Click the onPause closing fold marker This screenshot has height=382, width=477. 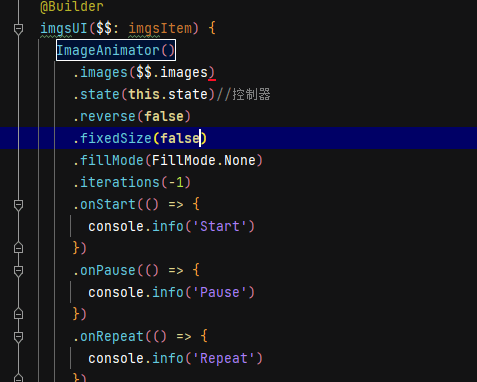18,314
